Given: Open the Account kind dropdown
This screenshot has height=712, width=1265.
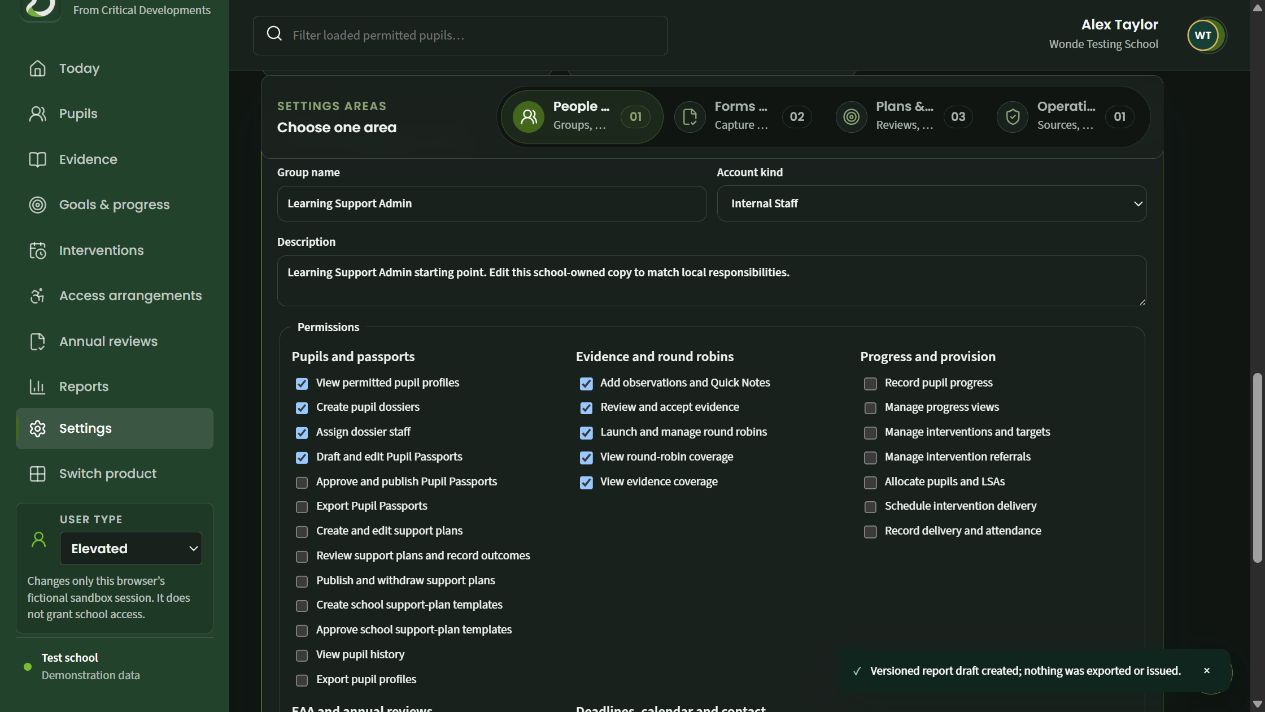Looking at the screenshot, I should (x=931, y=204).
